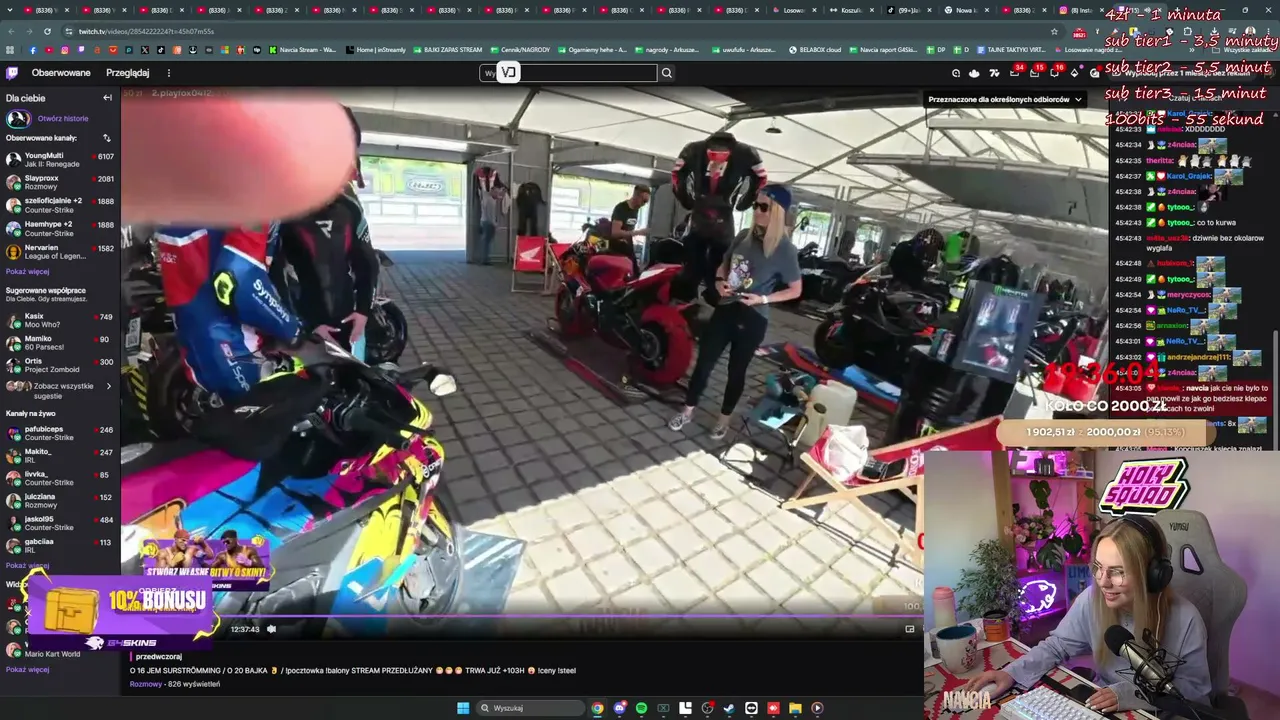Open julcziana live channel
The width and height of the screenshot is (1280, 720).
click(x=60, y=500)
